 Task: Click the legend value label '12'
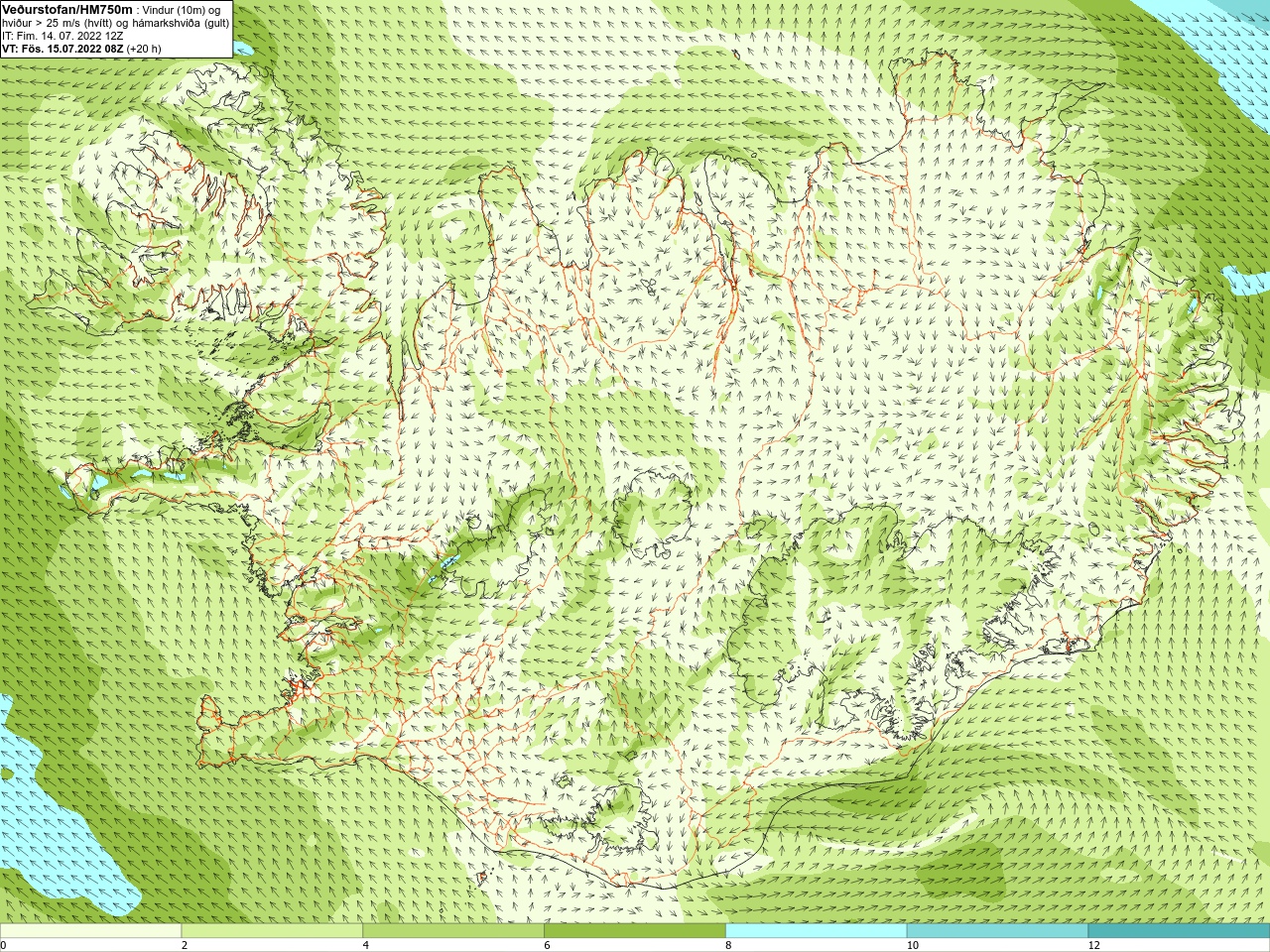tap(1093, 945)
